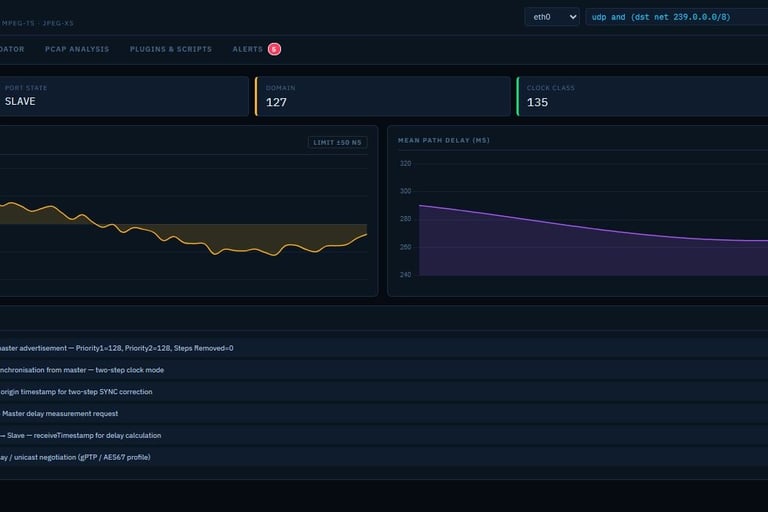Open the eth0 interface dropdown
The width and height of the screenshot is (768, 512).
[x=552, y=17]
